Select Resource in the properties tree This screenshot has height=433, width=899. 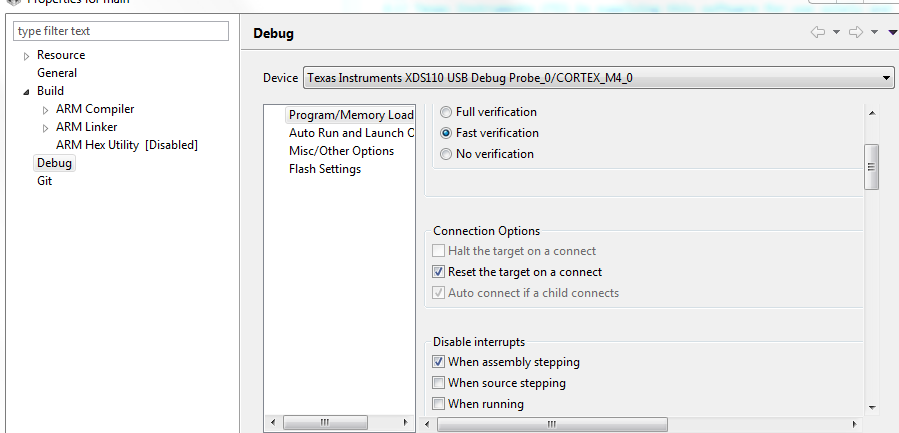tap(61, 55)
